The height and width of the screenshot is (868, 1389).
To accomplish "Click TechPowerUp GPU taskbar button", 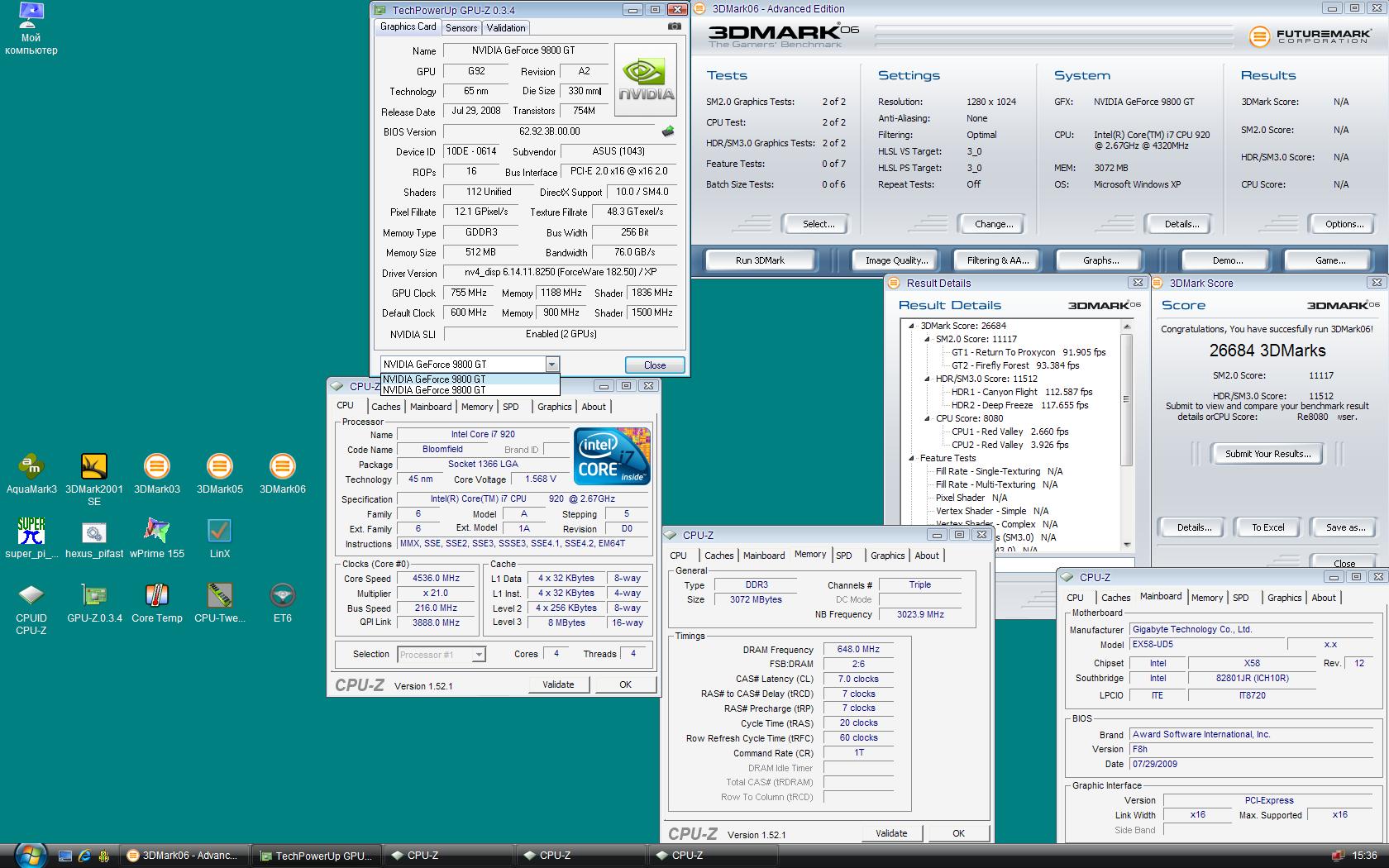I will pos(318,856).
